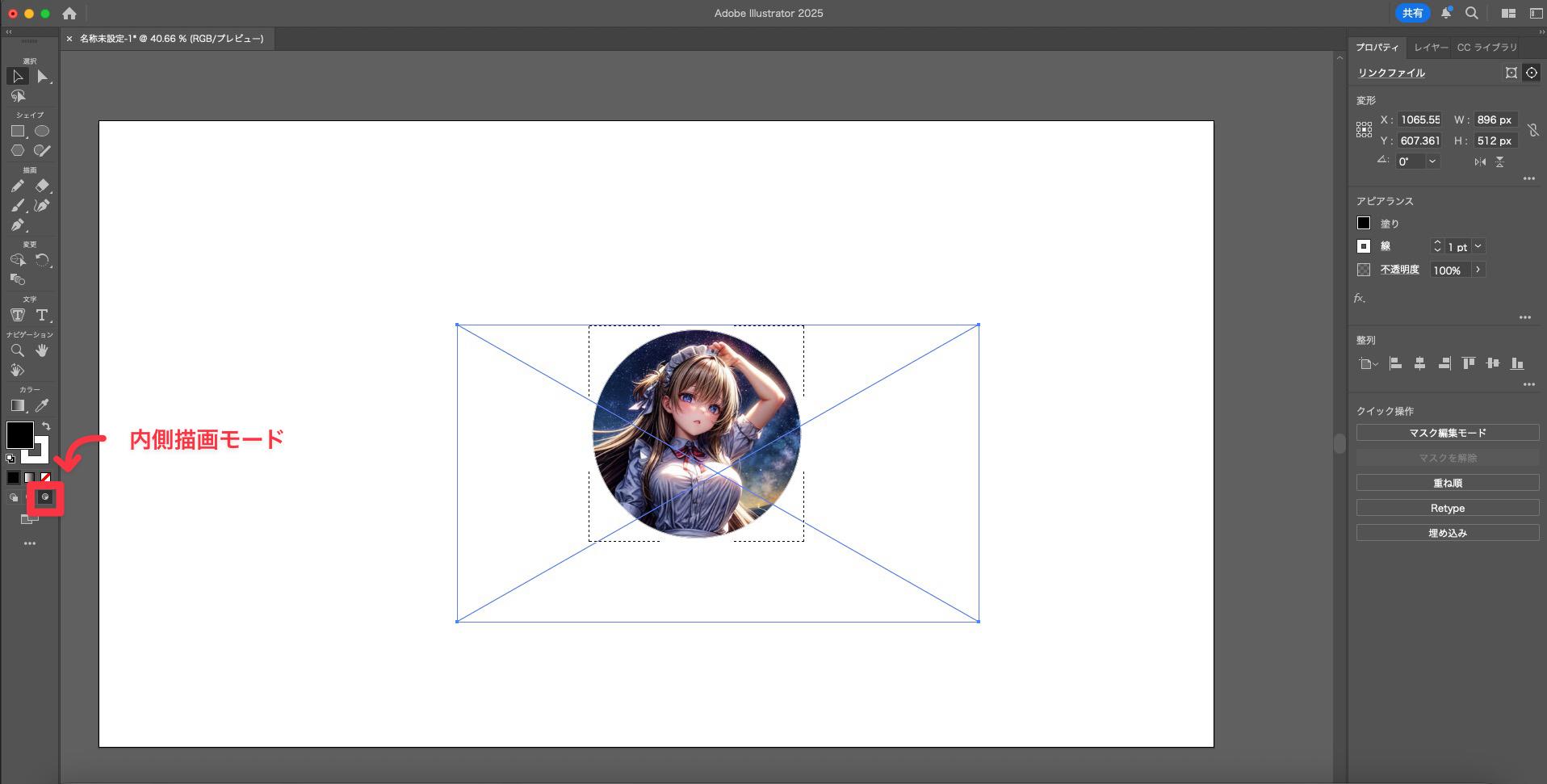Select the Eraser tool
The height and width of the screenshot is (784, 1547).
click(x=42, y=186)
